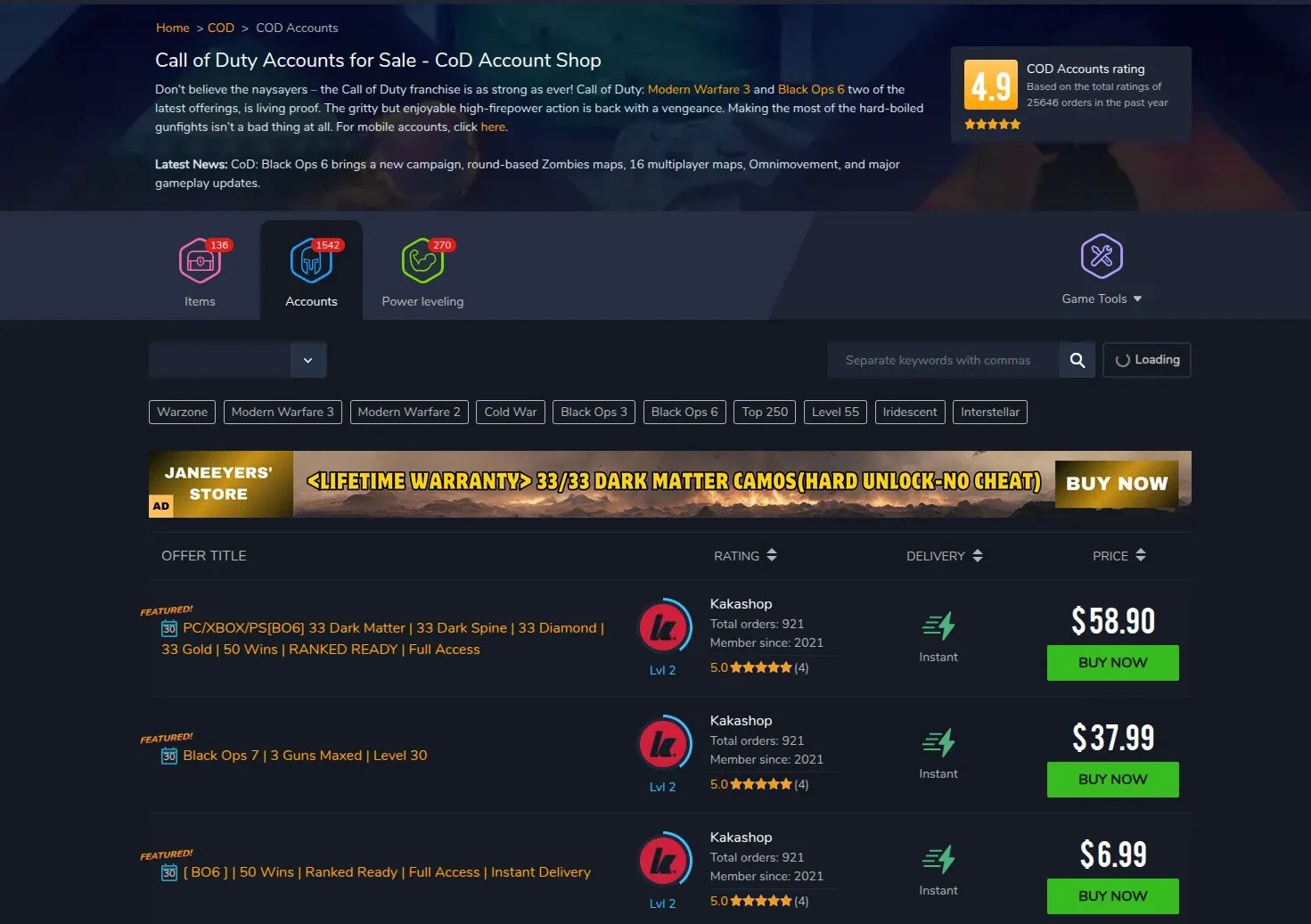
Task: Open the Power leveling muscle icon
Action: point(422,261)
